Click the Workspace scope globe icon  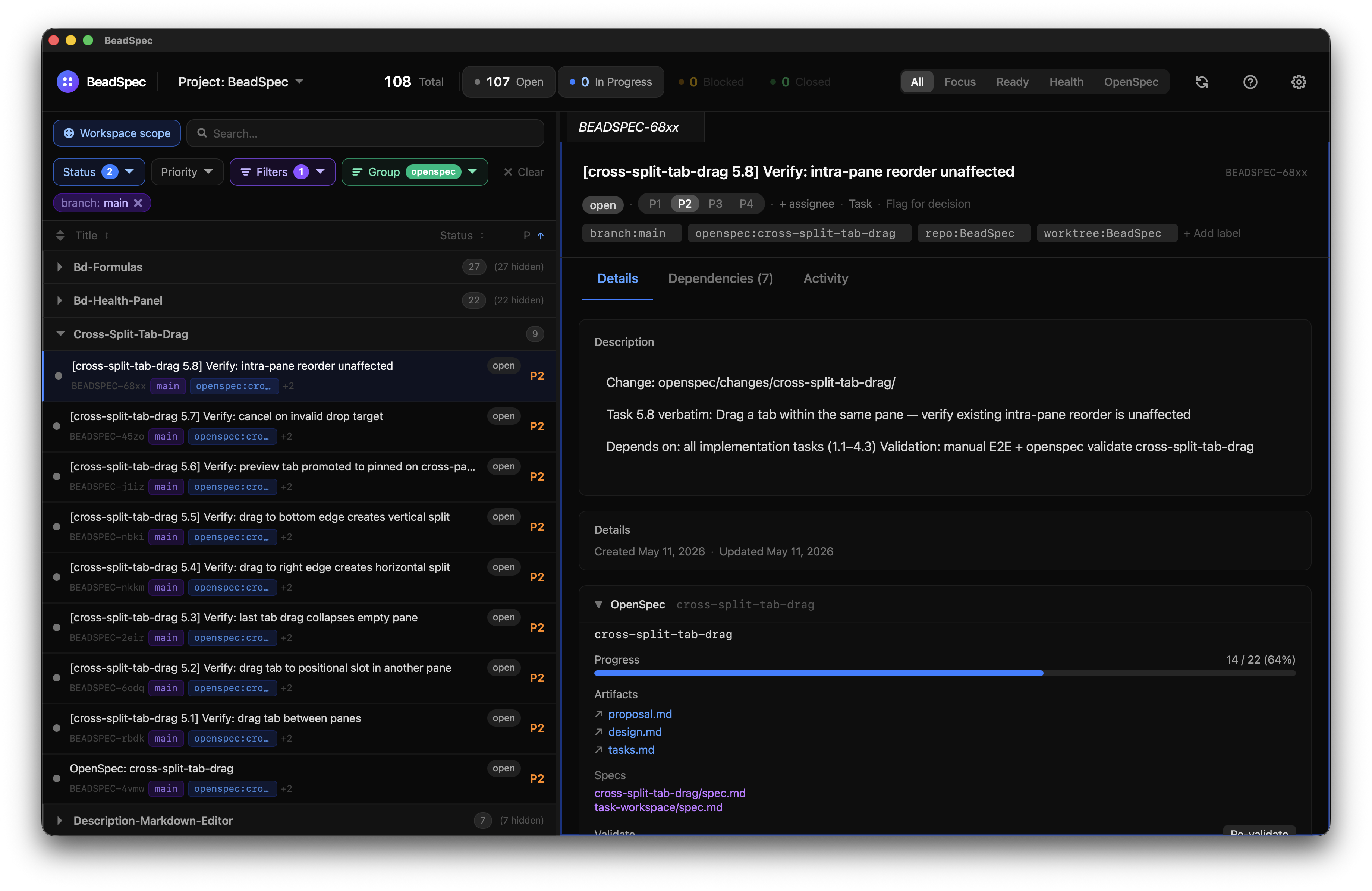(69, 133)
